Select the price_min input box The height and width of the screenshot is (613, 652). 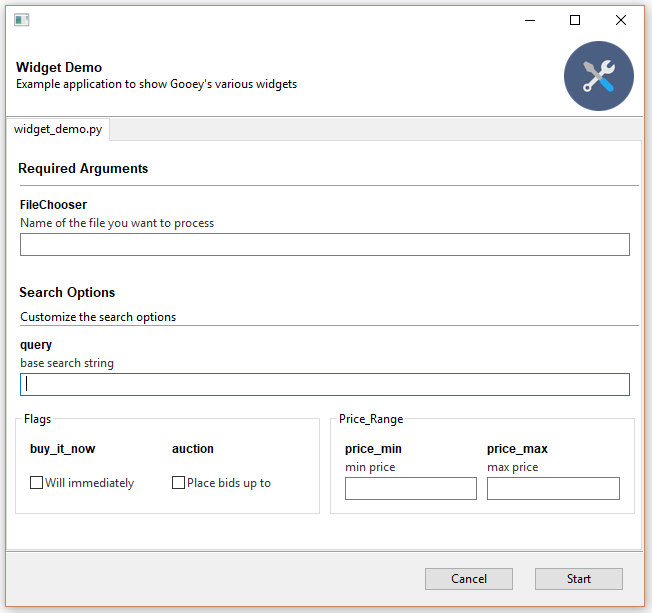[410, 488]
